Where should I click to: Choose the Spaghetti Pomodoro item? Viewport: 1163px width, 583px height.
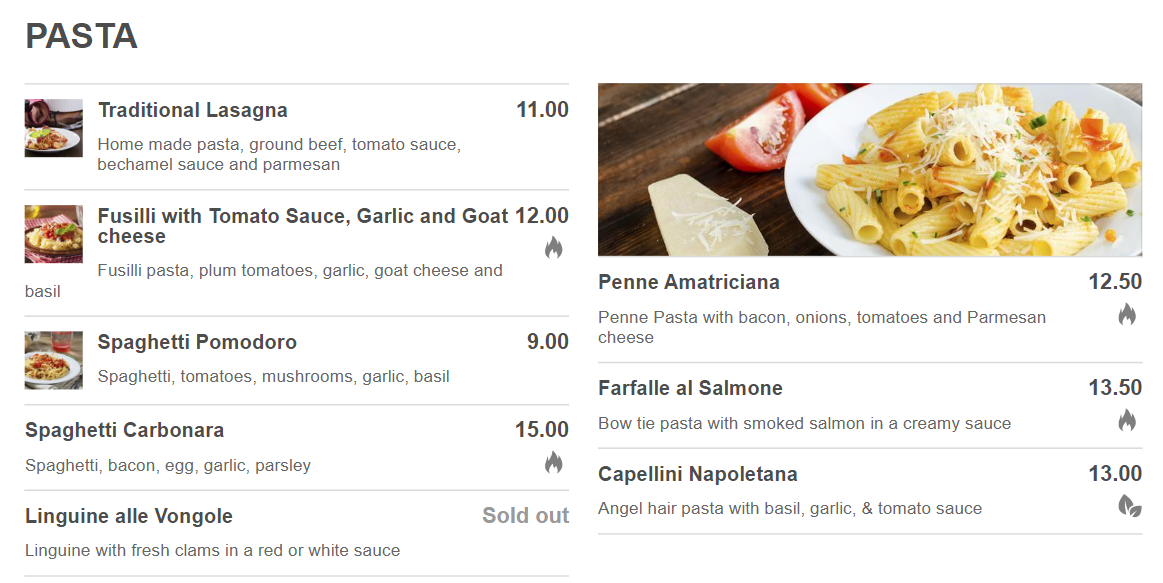point(197,342)
